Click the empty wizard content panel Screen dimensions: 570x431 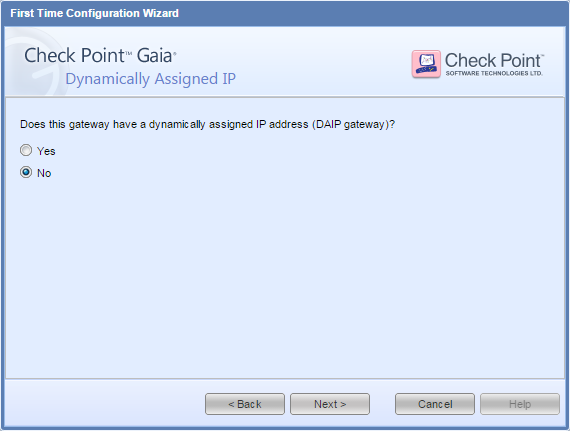(x=285, y=276)
